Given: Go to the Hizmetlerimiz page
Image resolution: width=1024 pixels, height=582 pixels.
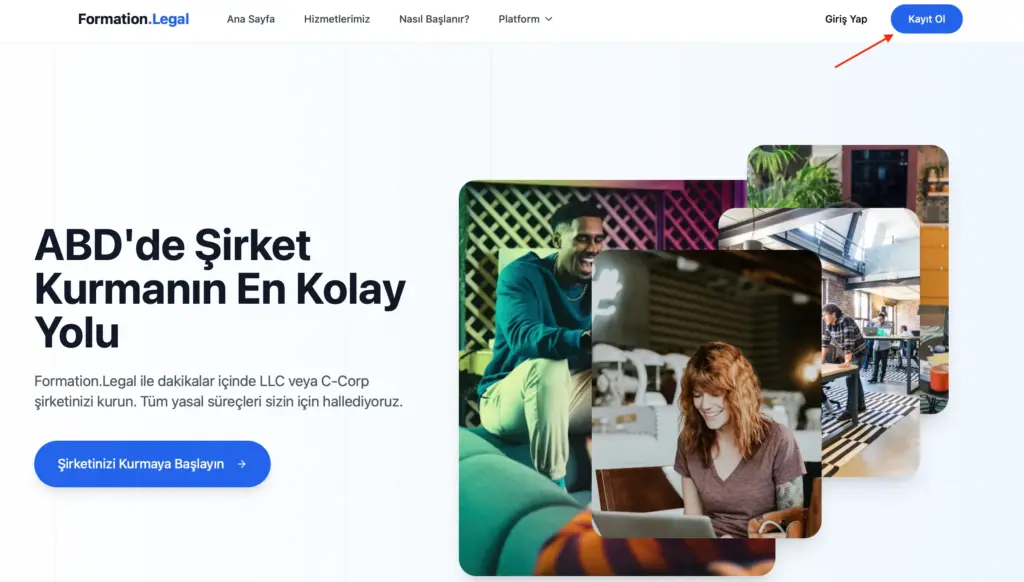Looking at the screenshot, I should 337,19.
